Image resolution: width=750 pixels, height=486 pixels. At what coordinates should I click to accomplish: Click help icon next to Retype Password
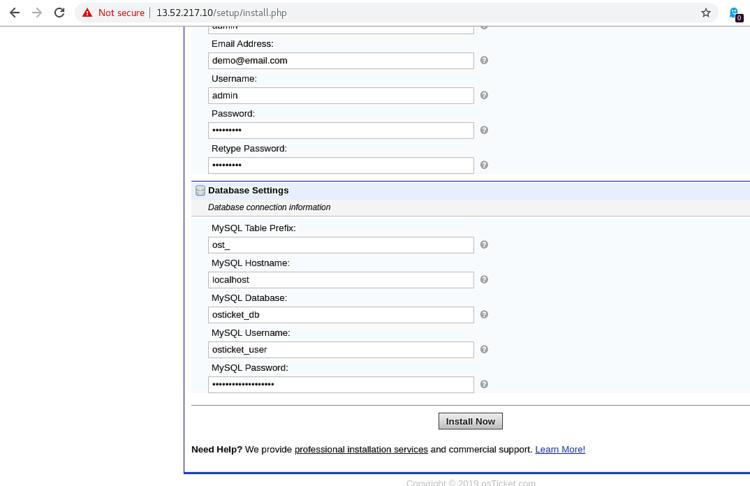tap(484, 165)
